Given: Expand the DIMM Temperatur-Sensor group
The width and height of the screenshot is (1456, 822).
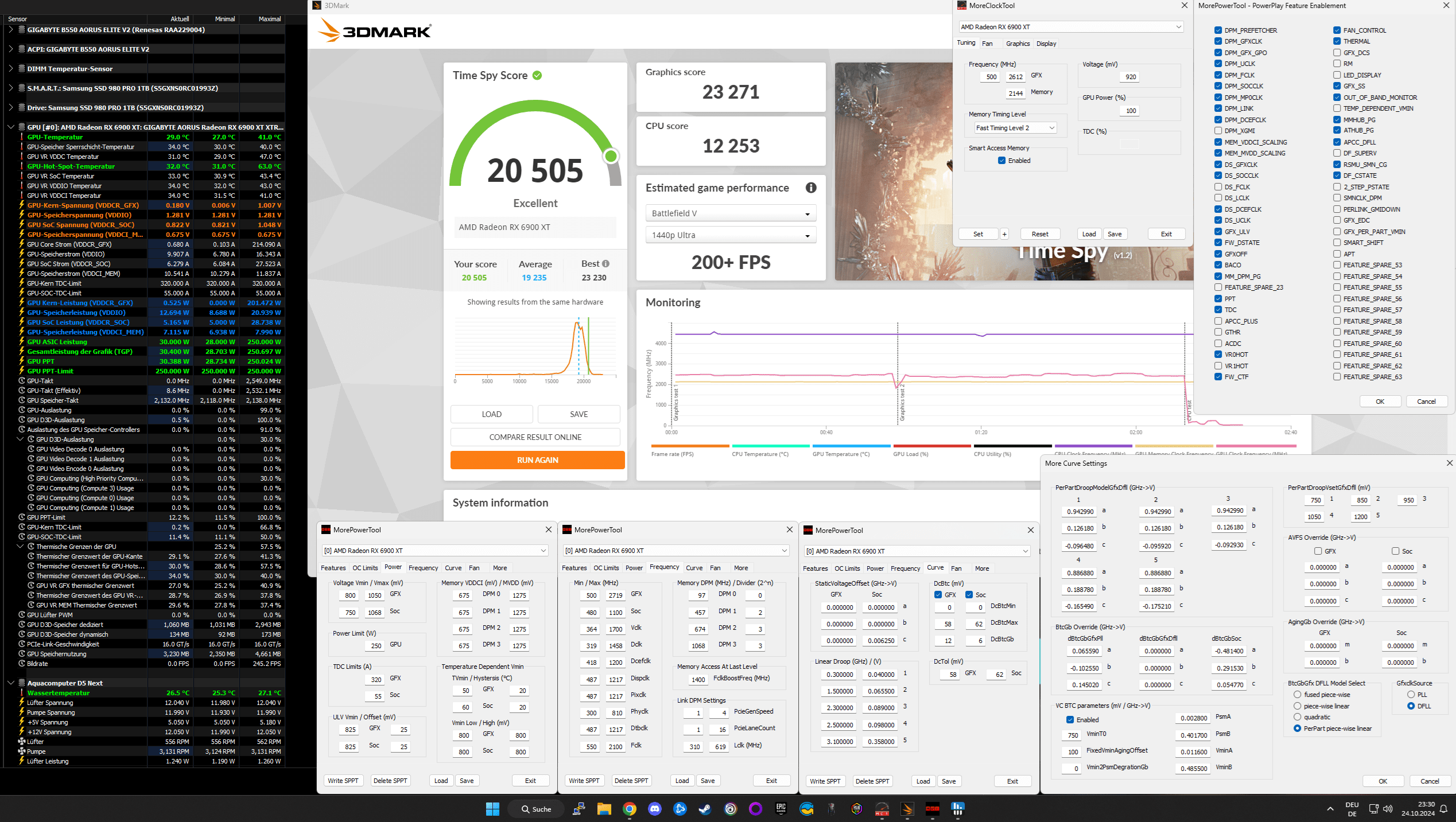Looking at the screenshot, I should (x=11, y=69).
